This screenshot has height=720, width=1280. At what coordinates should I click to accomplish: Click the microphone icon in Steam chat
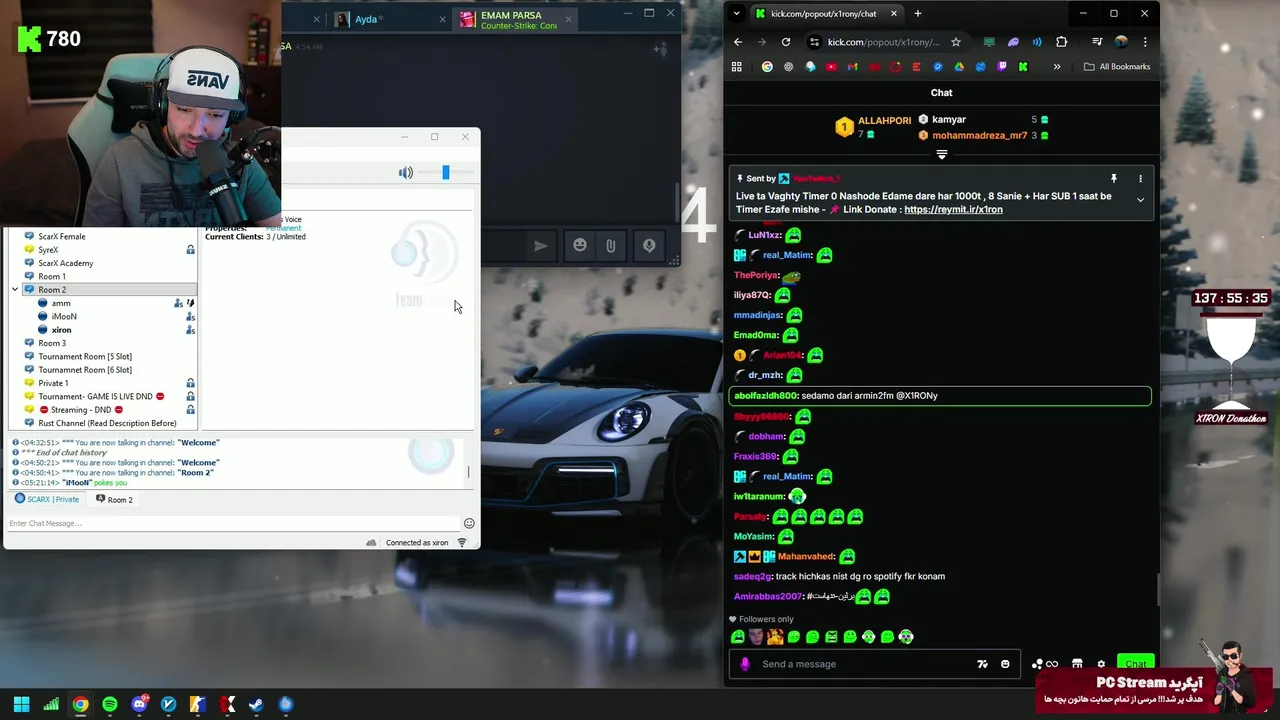point(649,245)
